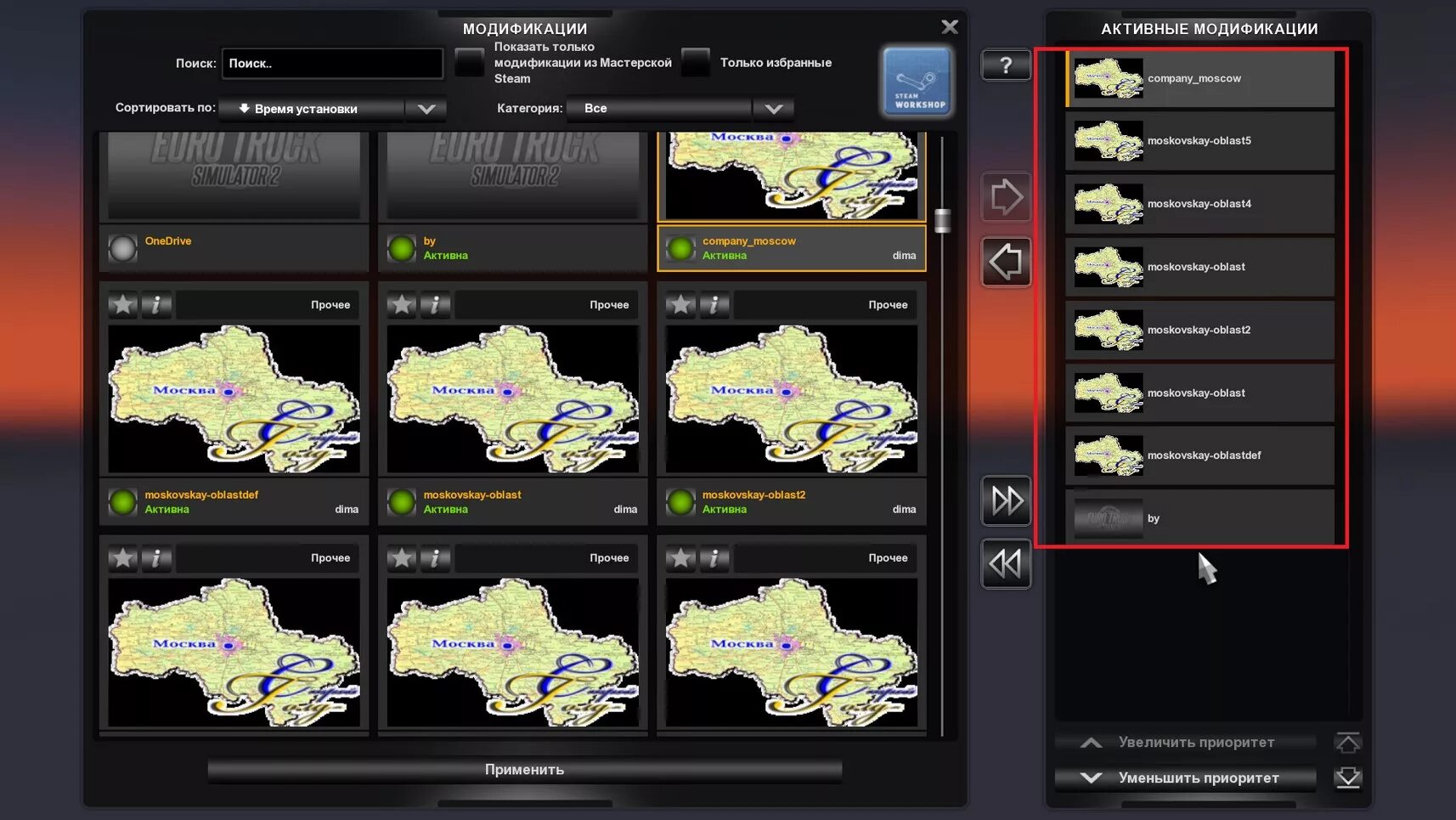This screenshot has width=1456, height=820.
Task: Select moskovskay-oblastdef in active list
Action: [1199, 455]
